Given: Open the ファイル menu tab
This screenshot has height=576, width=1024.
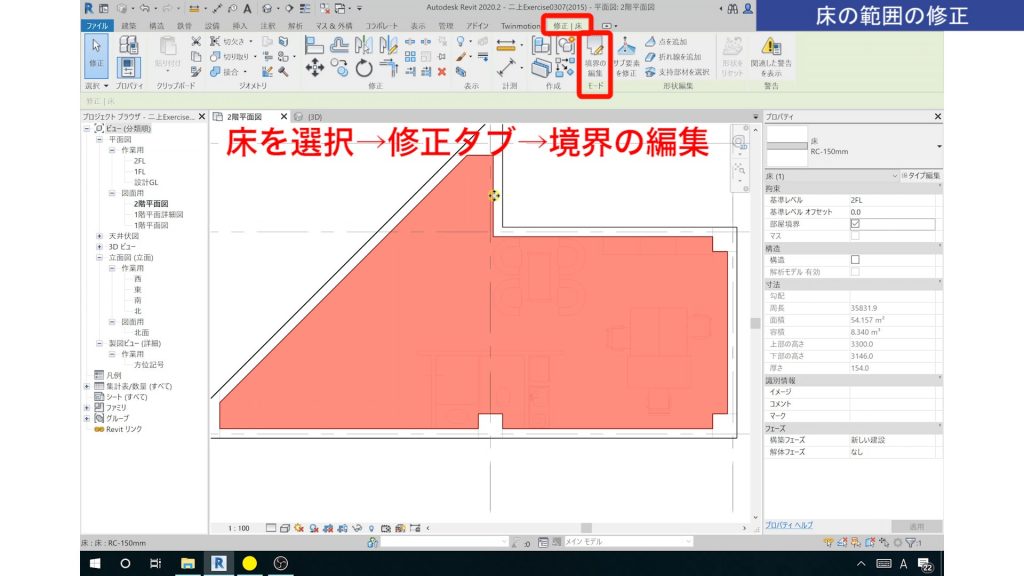Looking at the screenshot, I should click(x=97, y=24).
